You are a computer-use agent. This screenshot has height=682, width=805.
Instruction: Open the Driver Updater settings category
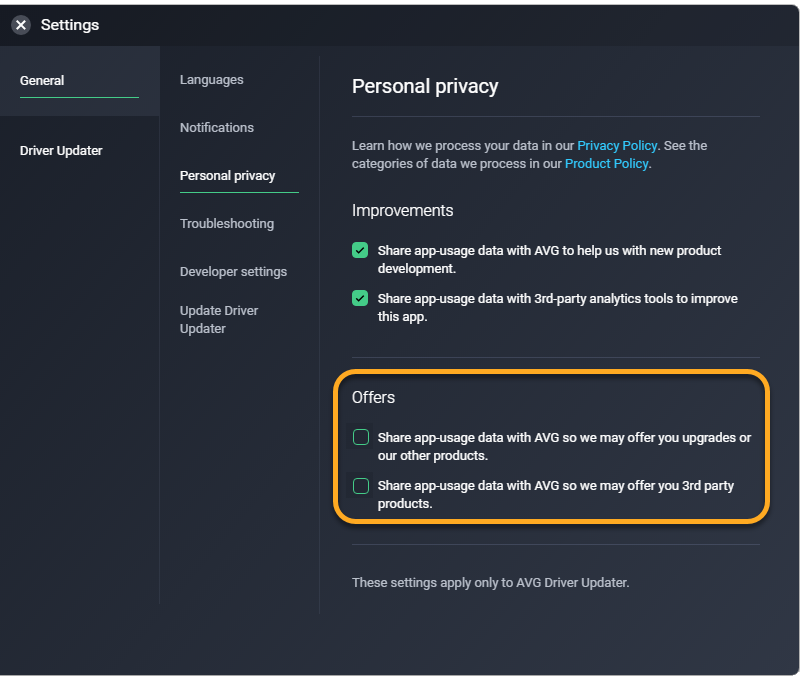61,151
